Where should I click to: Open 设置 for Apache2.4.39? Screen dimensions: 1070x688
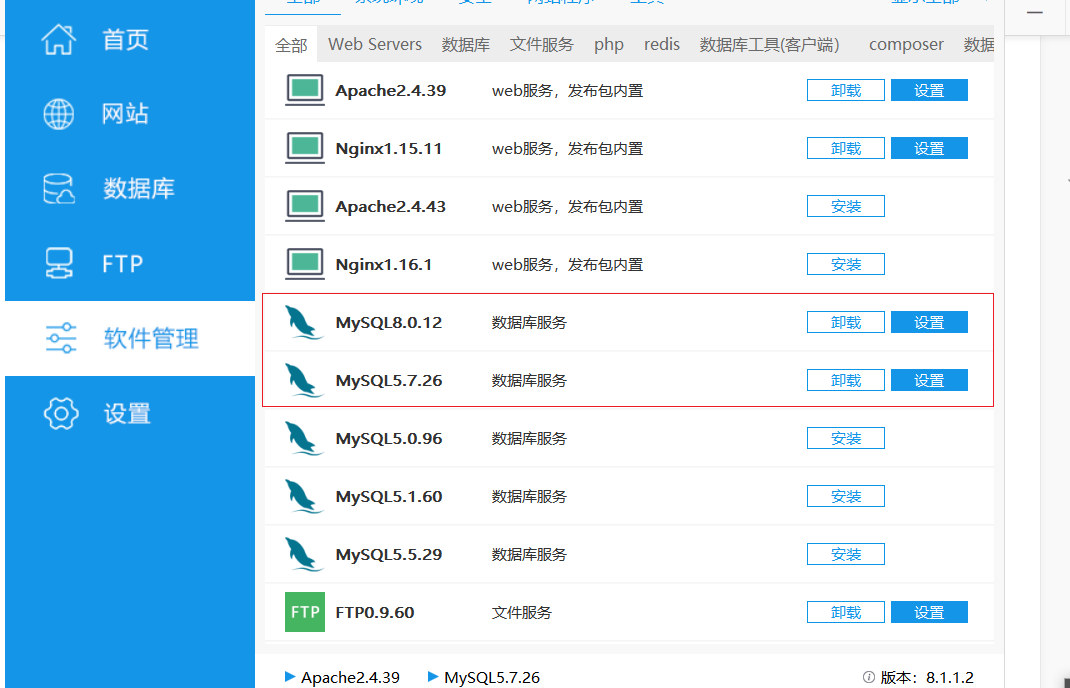point(929,90)
